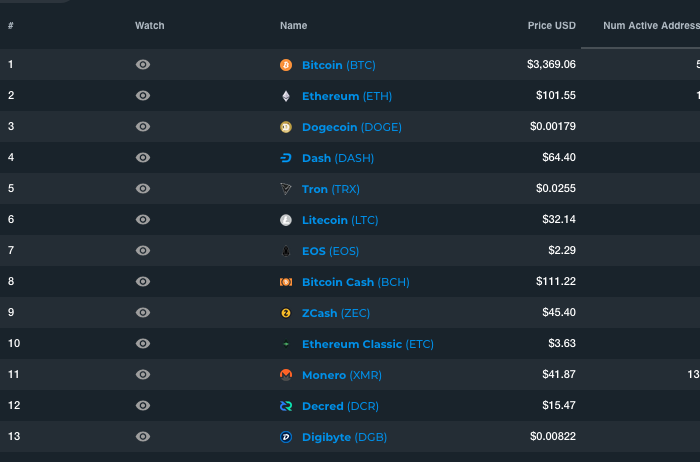Toggle watch eye for Bitcoin row

(x=143, y=65)
